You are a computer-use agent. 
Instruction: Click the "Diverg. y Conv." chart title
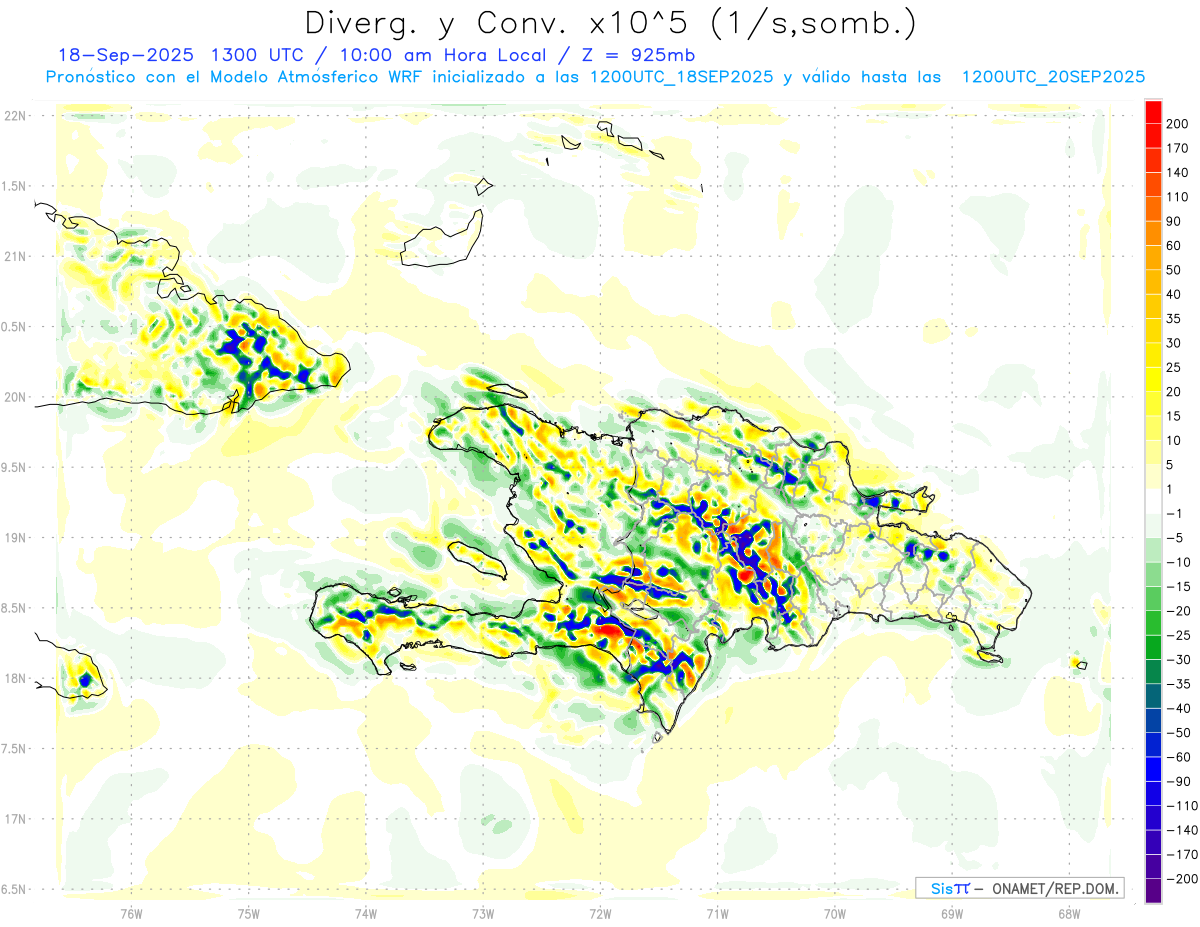coord(610,22)
